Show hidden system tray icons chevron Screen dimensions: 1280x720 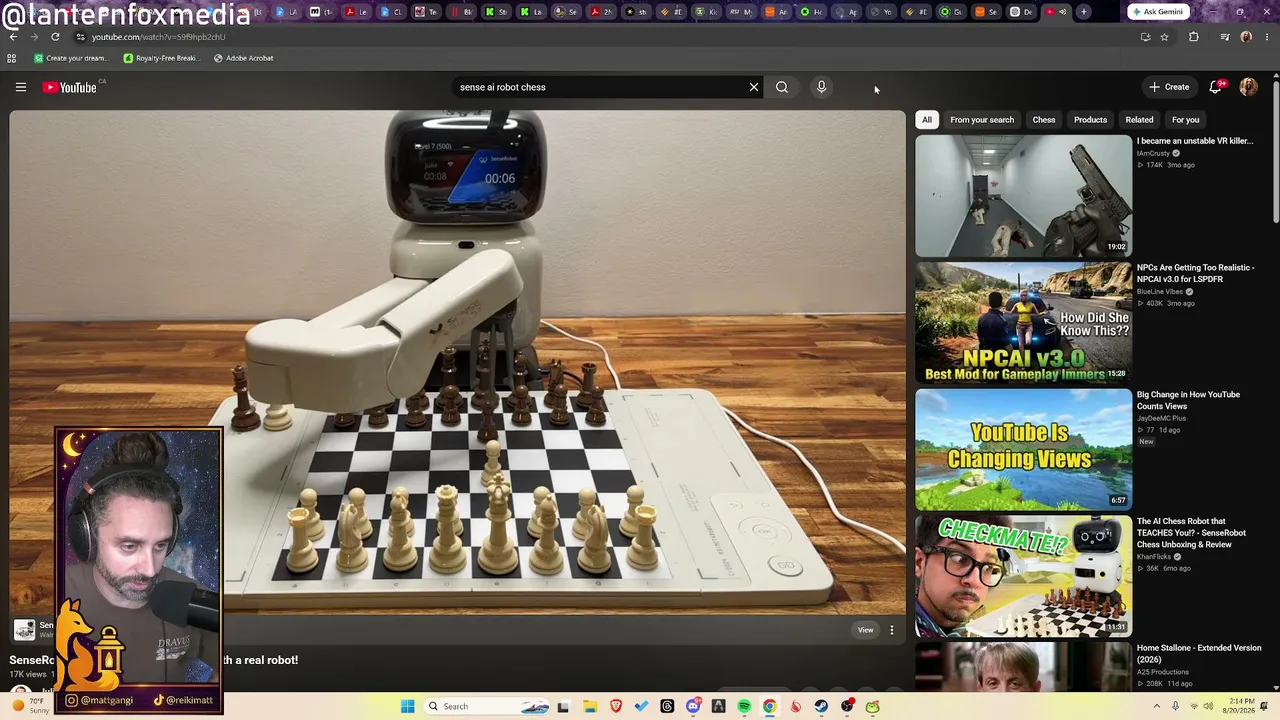[1157, 706]
